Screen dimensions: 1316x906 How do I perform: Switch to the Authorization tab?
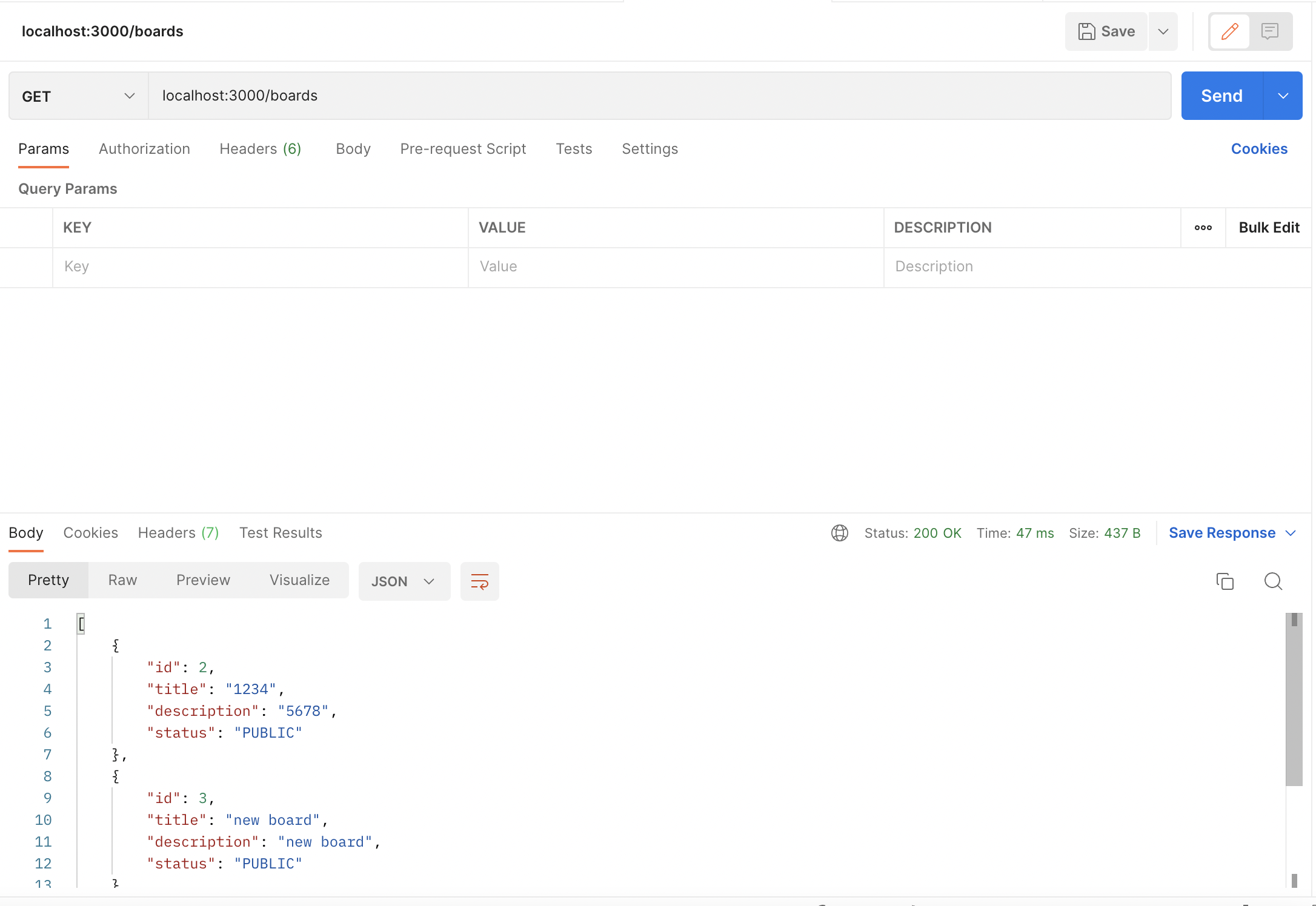click(x=144, y=149)
